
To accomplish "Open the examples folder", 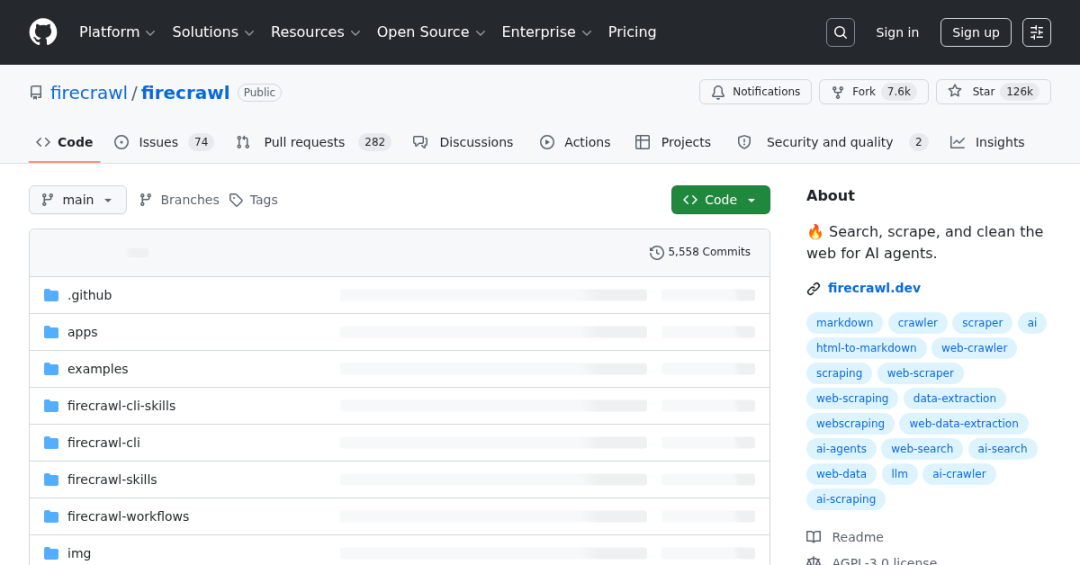I will (x=98, y=369).
